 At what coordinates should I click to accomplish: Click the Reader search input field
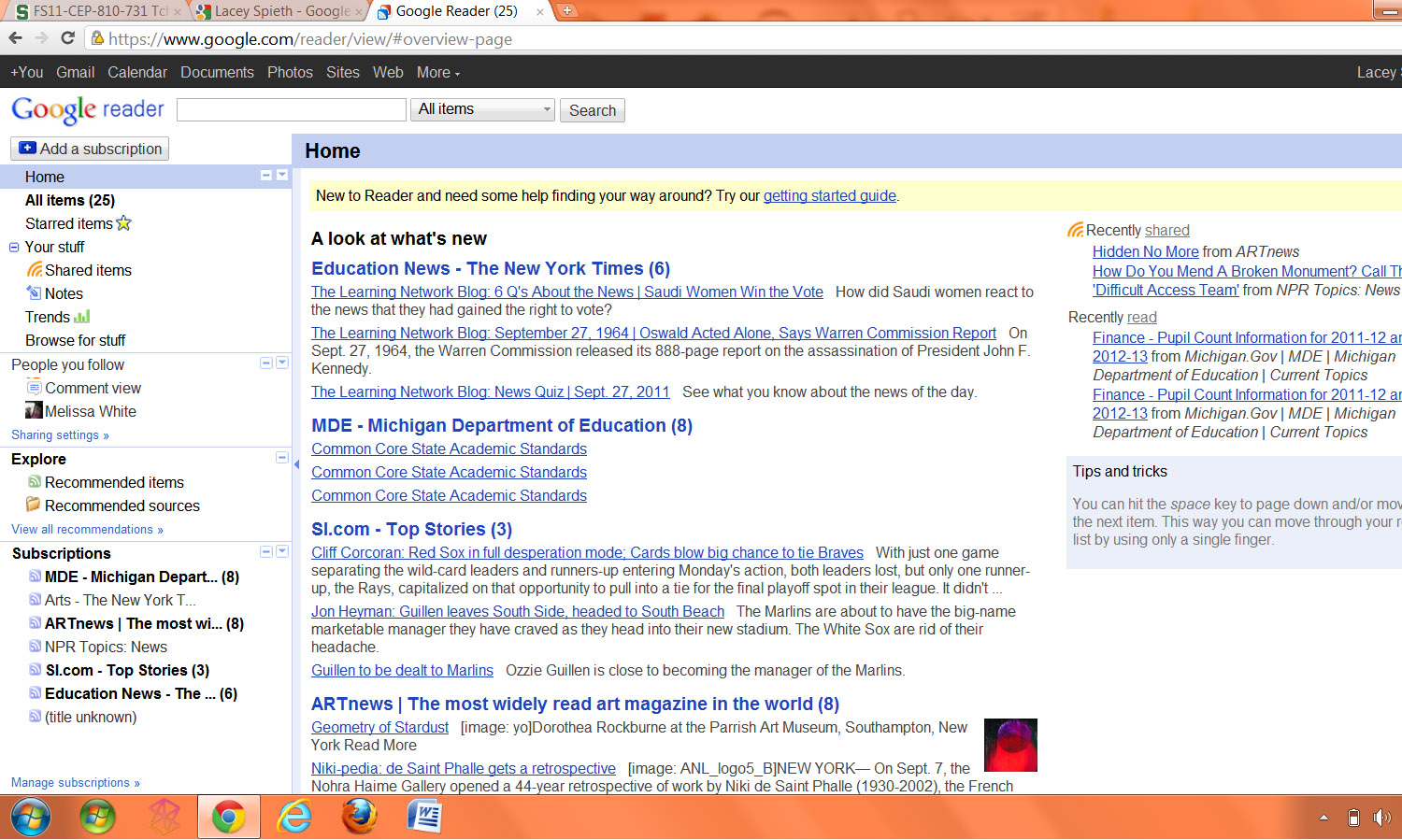pos(291,109)
